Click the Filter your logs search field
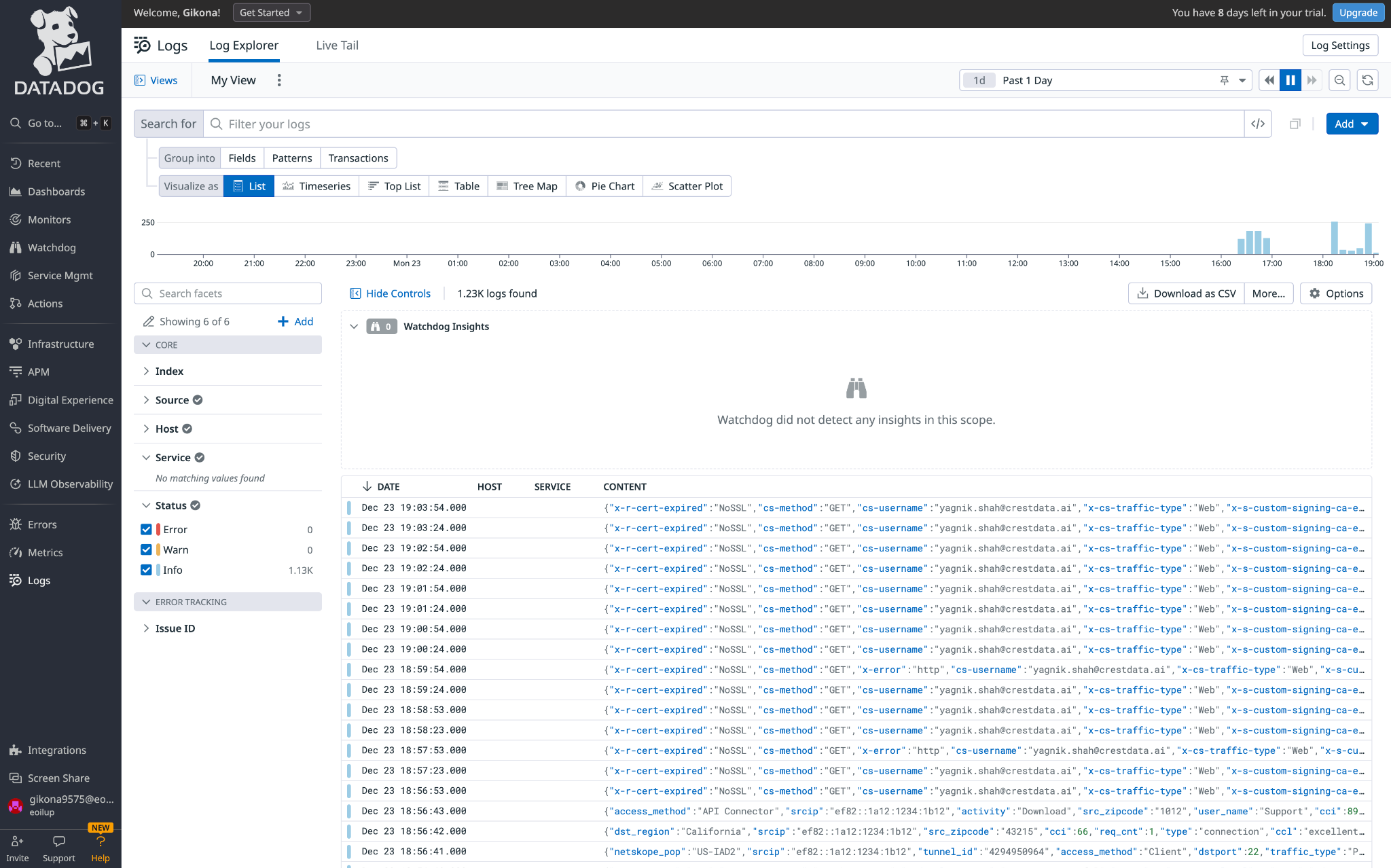Viewport: 1391px width, 868px height. click(x=724, y=124)
